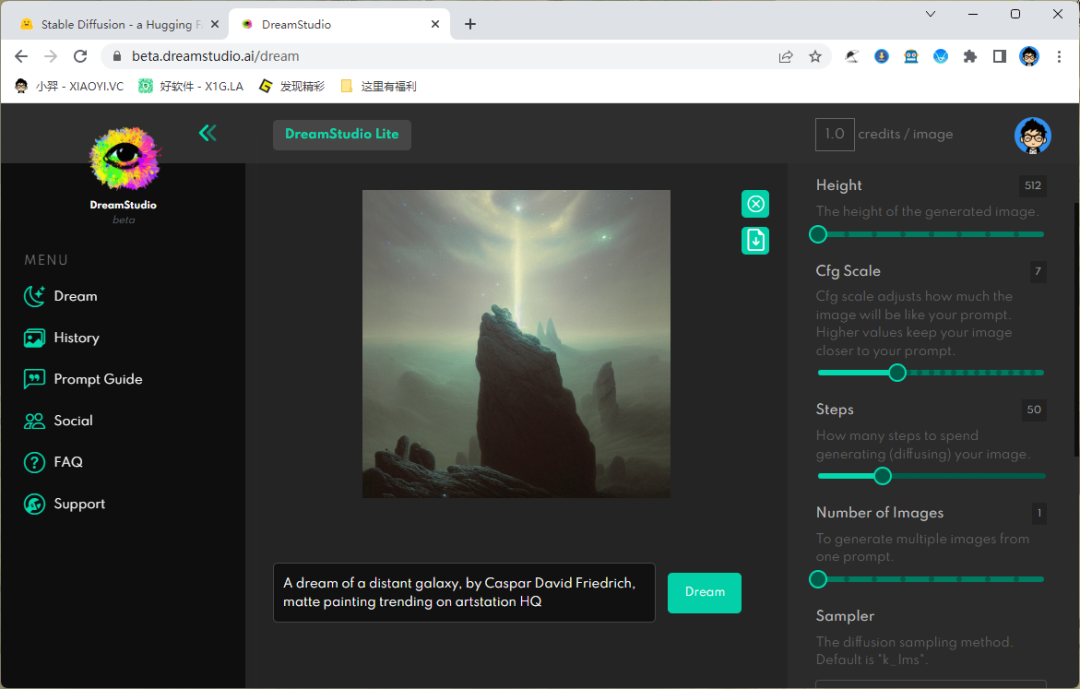Reload the current page
The width and height of the screenshot is (1080, 689).
(81, 56)
